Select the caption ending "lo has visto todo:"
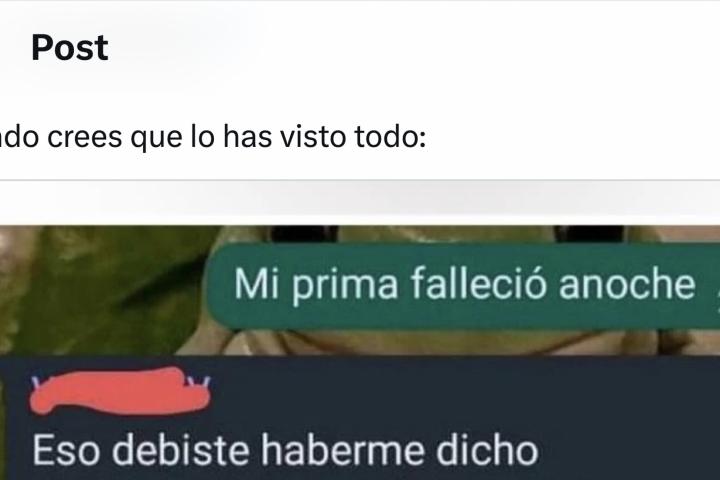This screenshot has height=480, width=720. point(213,137)
